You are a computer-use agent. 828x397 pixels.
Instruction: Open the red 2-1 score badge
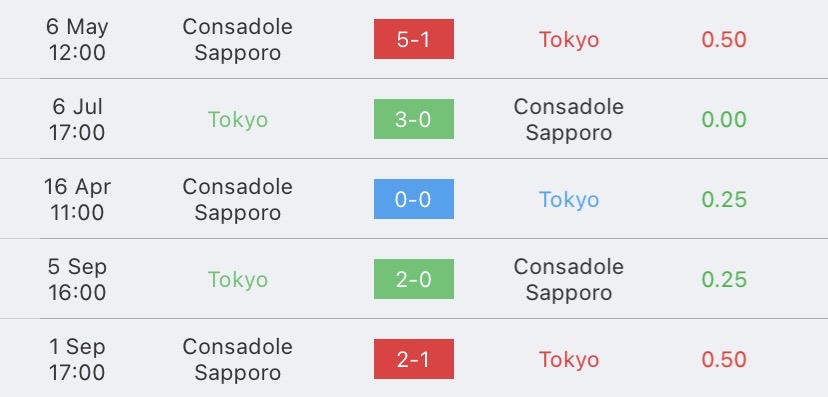coord(413,359)
